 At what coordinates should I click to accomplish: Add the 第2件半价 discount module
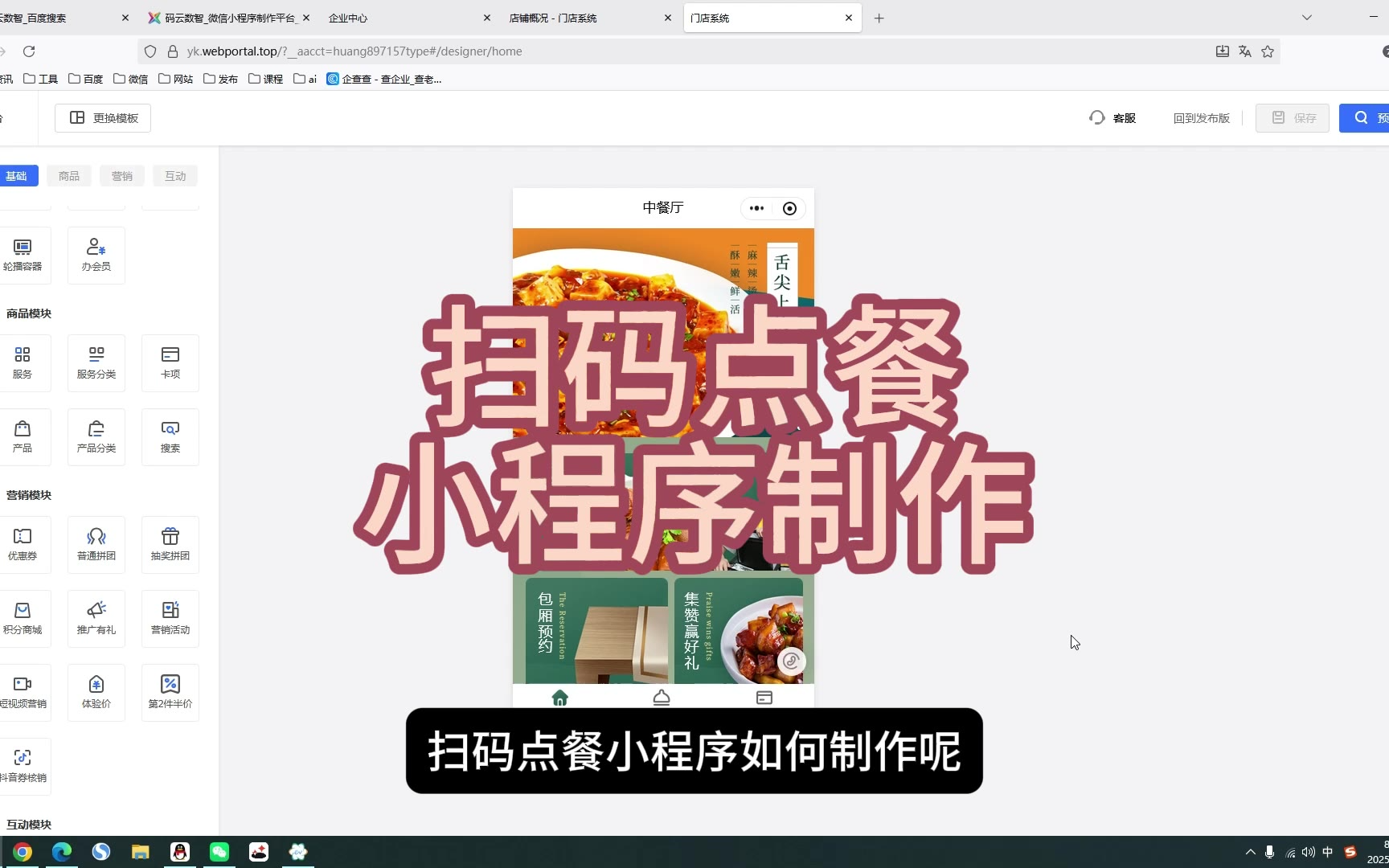click(x=170, y=692)
